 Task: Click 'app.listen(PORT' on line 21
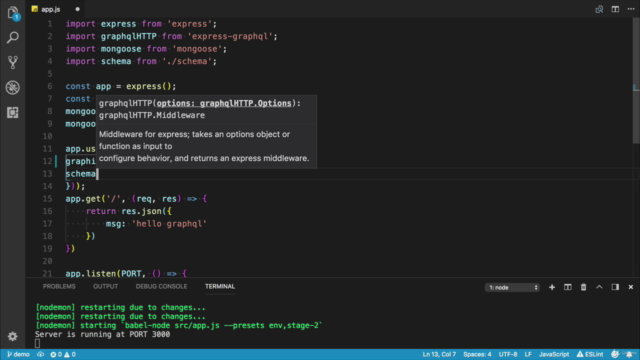[103, 273]
